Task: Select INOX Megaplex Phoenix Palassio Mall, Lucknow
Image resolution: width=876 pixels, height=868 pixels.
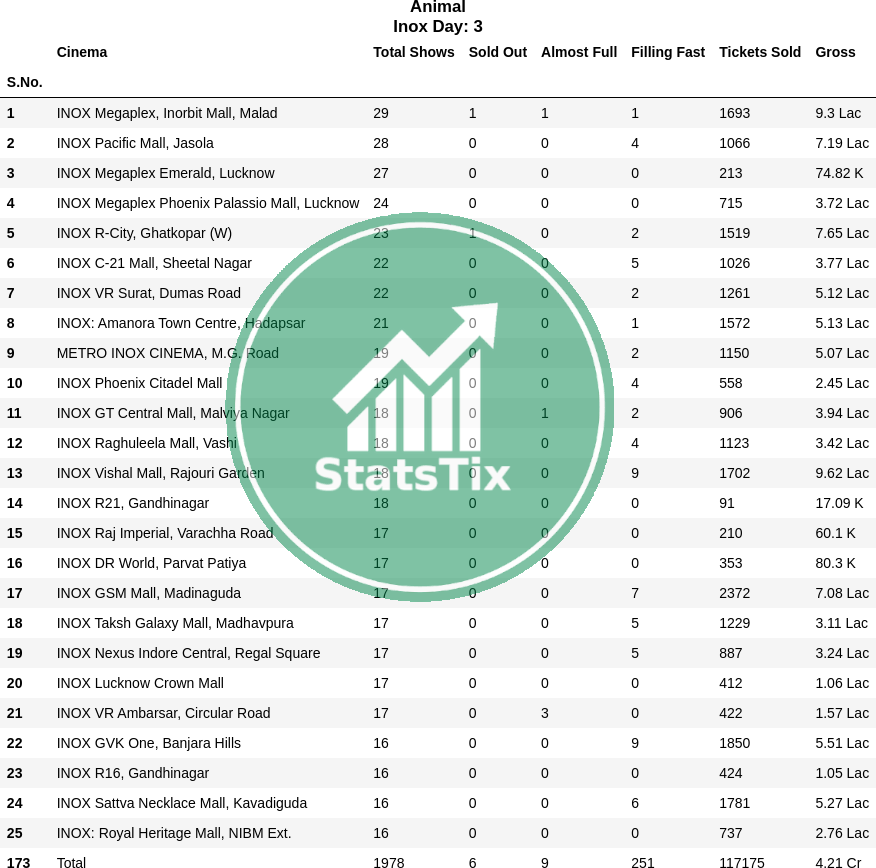Action: coord(207,203)
